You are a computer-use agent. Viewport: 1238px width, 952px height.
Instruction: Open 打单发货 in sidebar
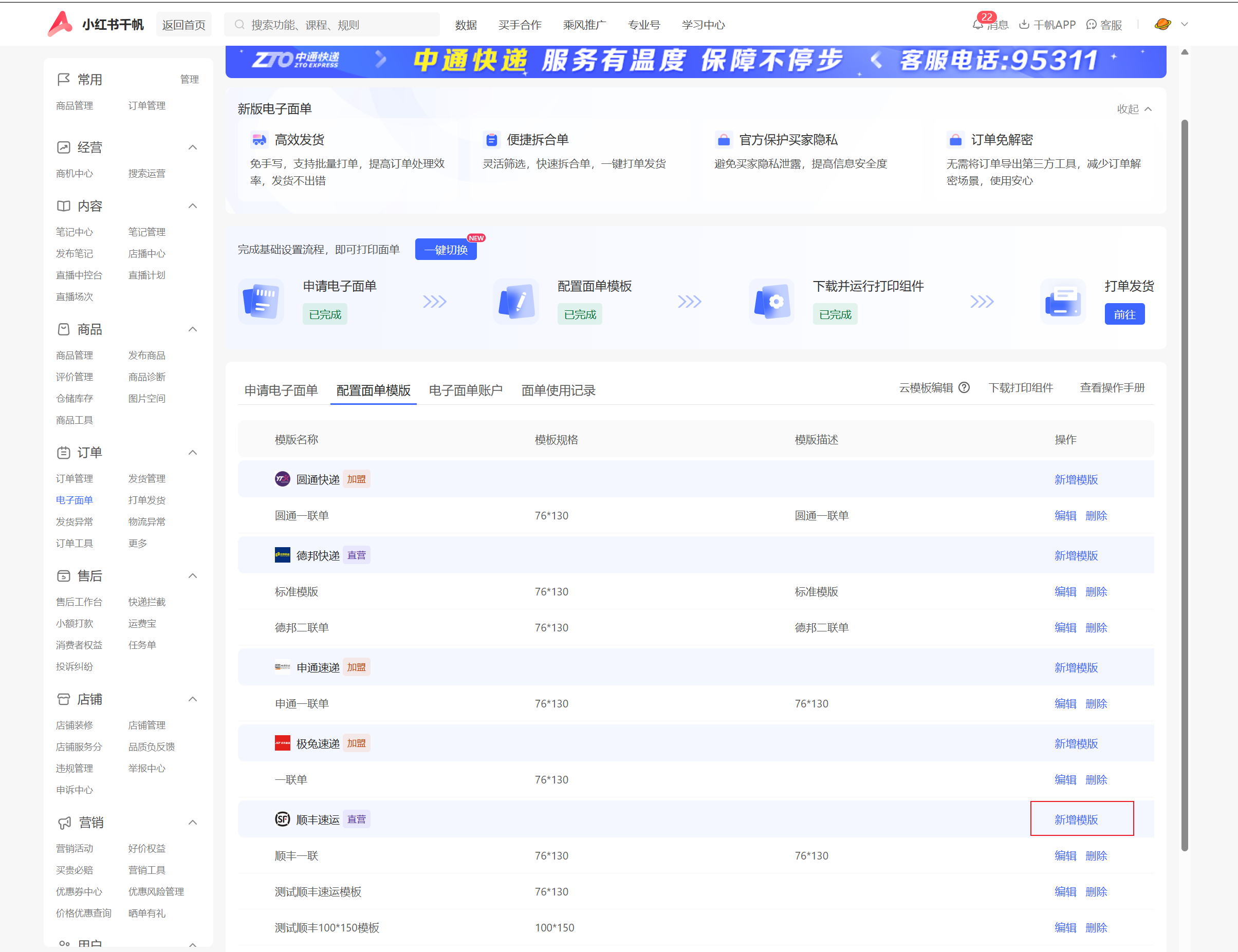tap(147, 500)
